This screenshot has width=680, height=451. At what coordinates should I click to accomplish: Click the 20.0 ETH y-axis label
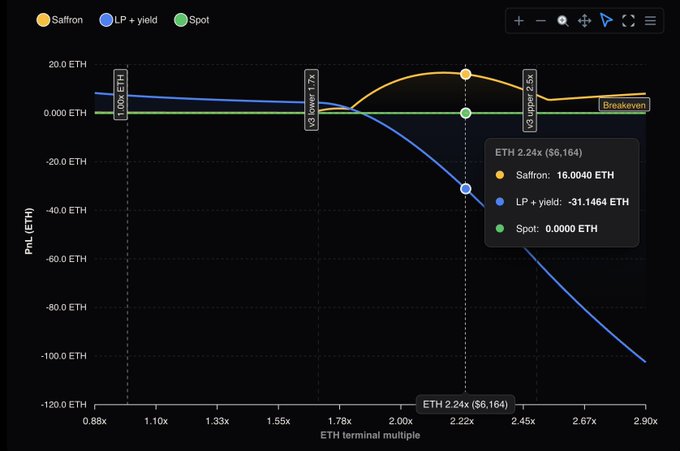(x=67, y=65)
